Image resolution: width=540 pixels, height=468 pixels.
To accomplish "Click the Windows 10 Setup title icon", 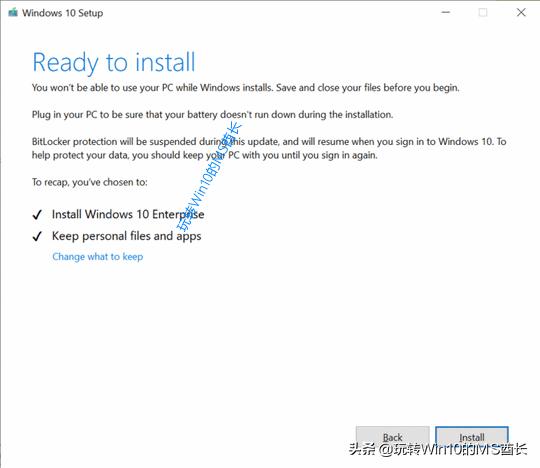I will tap(13, 13).
